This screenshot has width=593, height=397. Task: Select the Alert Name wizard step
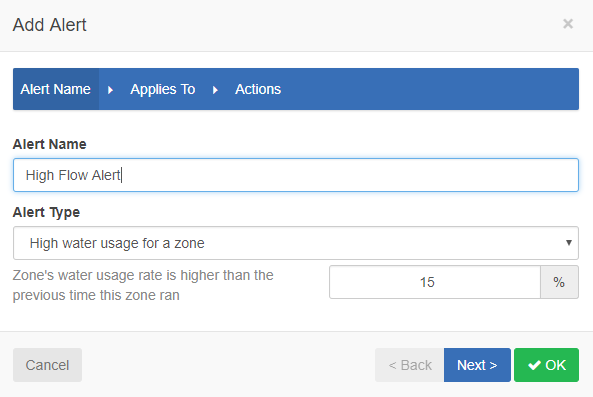click(x=56, y=89)
